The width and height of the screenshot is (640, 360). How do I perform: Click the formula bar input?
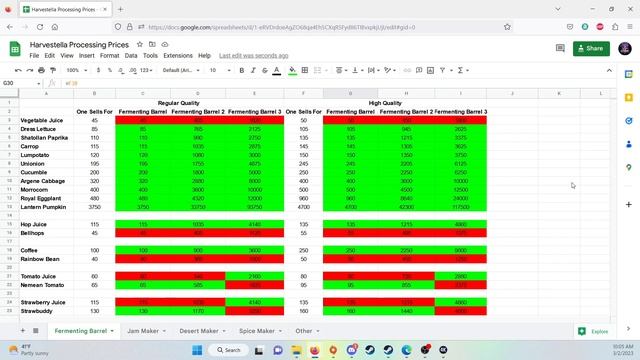[339, 83]
